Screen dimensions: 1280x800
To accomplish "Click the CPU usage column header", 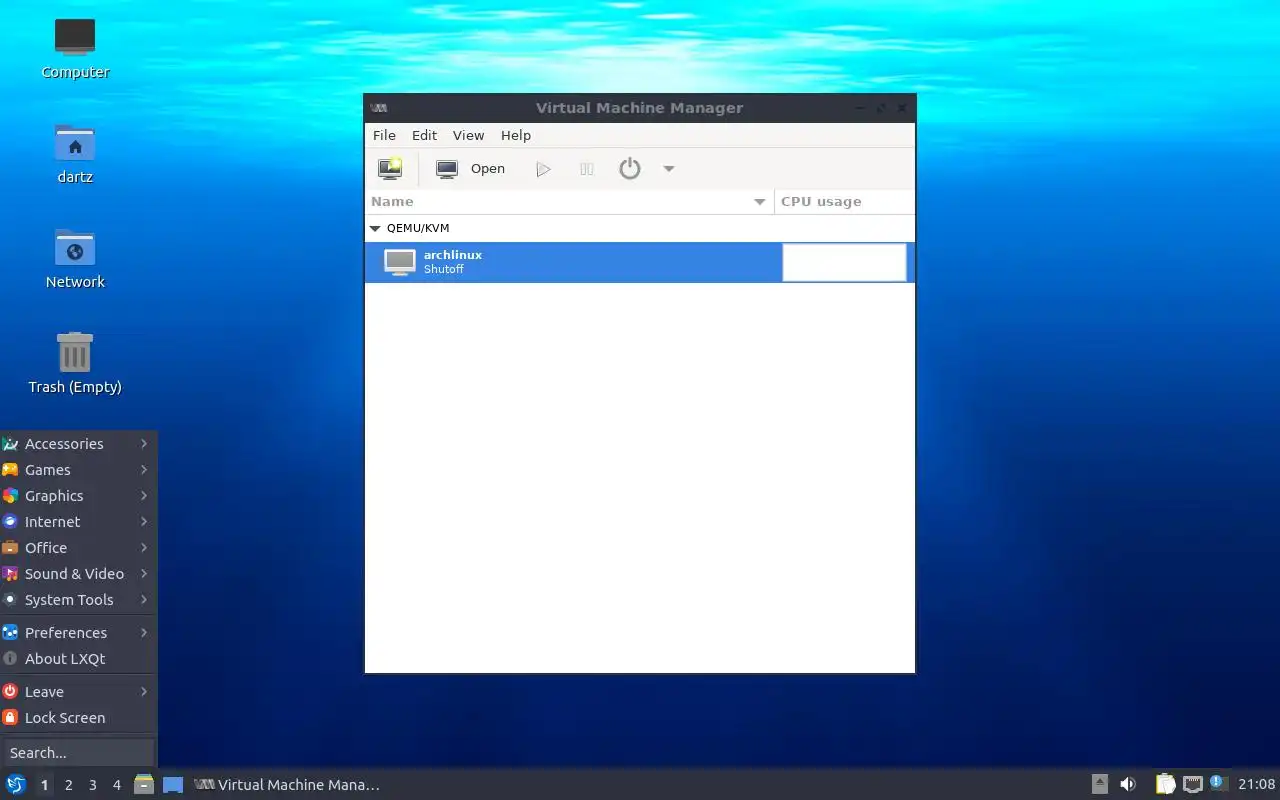I will click(x=845, y=201).
